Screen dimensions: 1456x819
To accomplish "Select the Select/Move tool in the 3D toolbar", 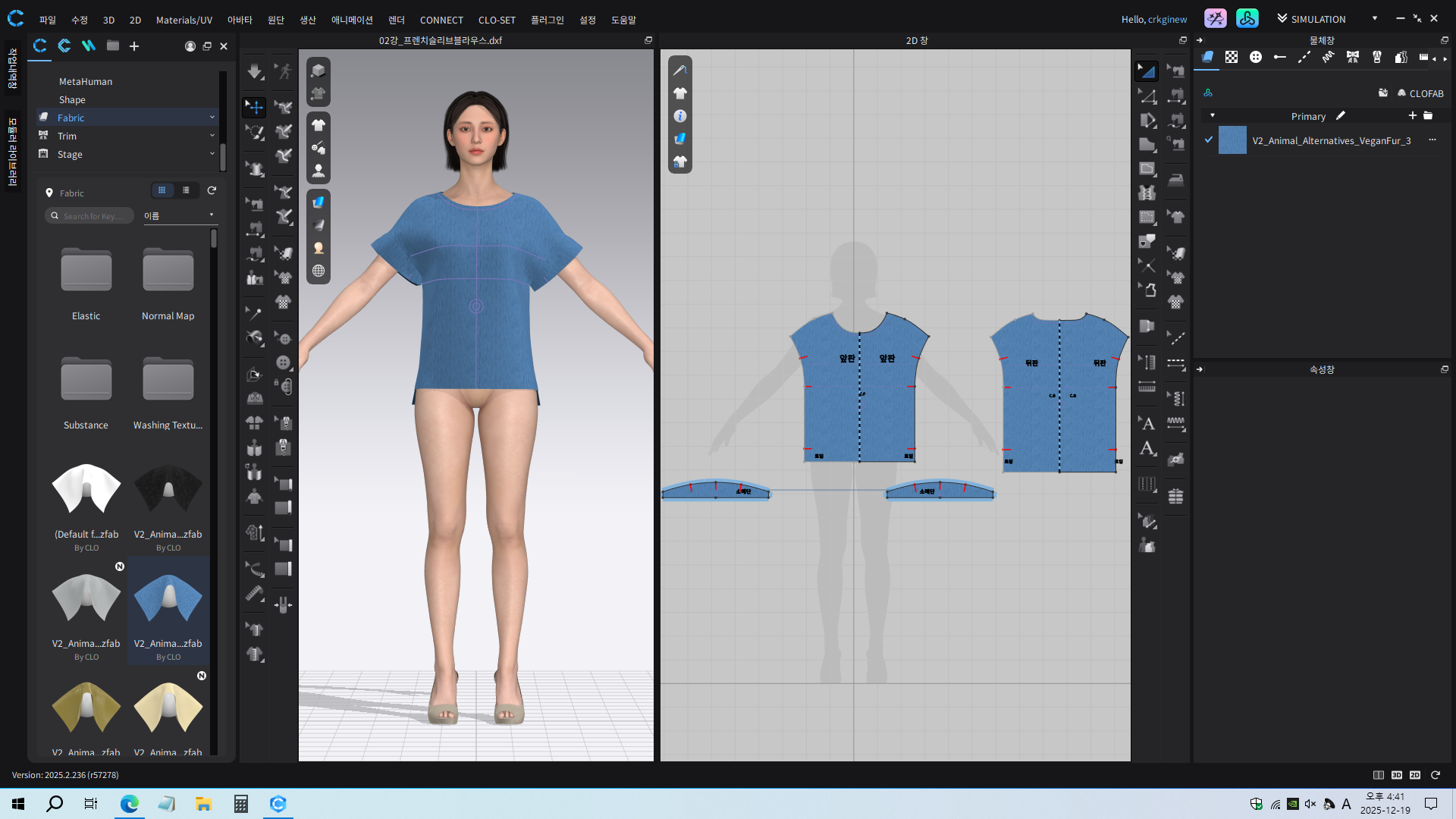I will click(x=254, y=107).
